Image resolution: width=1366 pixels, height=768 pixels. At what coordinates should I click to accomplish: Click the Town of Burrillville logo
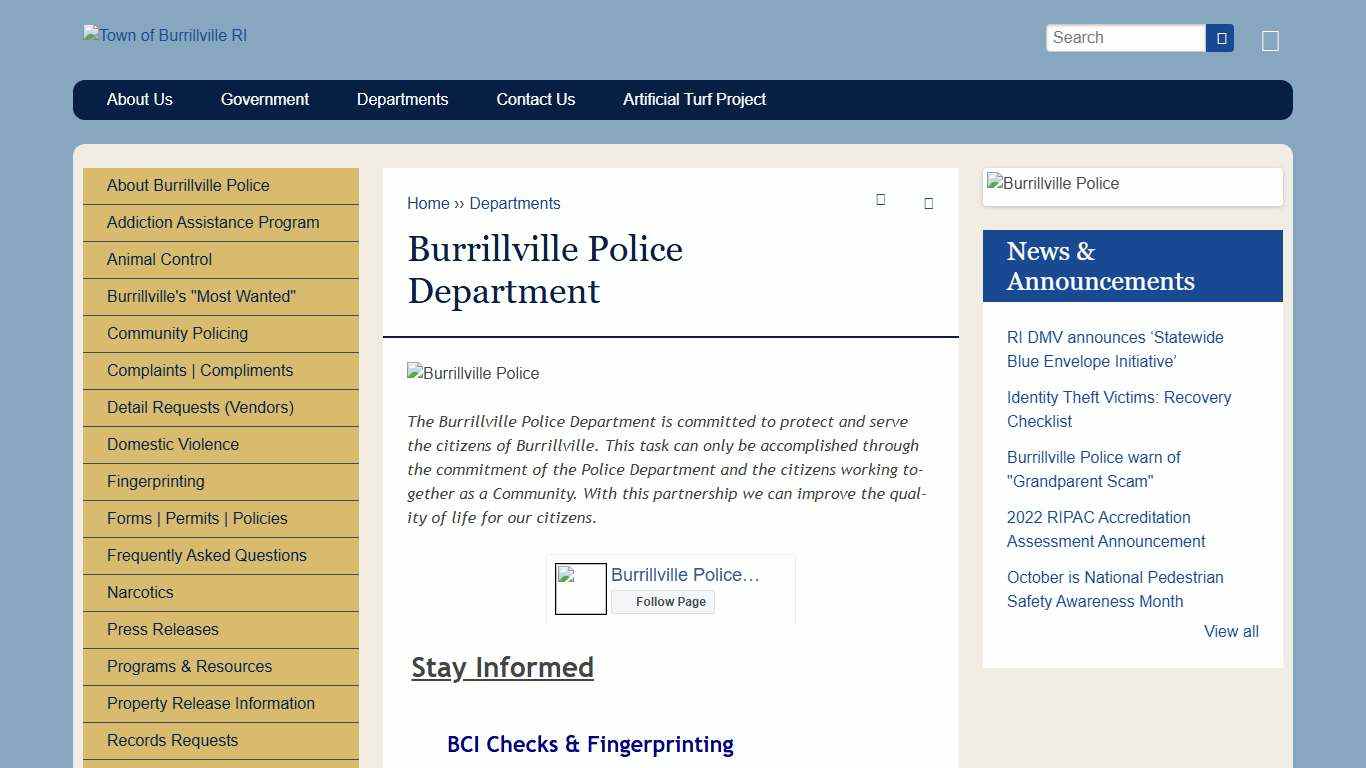coord(164,35)
